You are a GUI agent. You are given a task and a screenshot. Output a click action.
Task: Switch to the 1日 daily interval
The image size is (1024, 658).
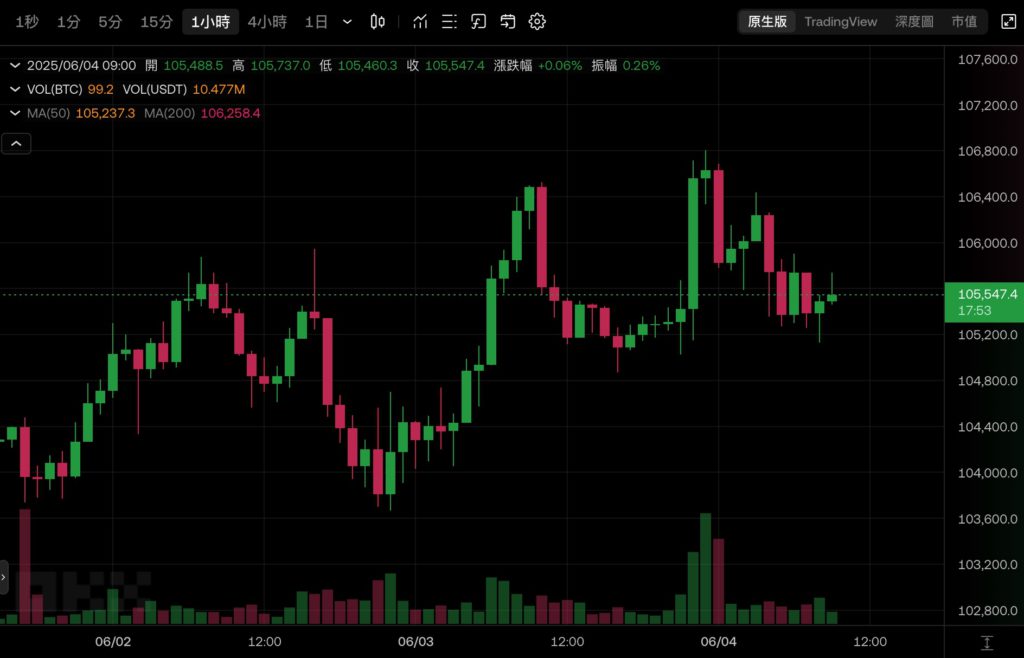click(316, 21)
